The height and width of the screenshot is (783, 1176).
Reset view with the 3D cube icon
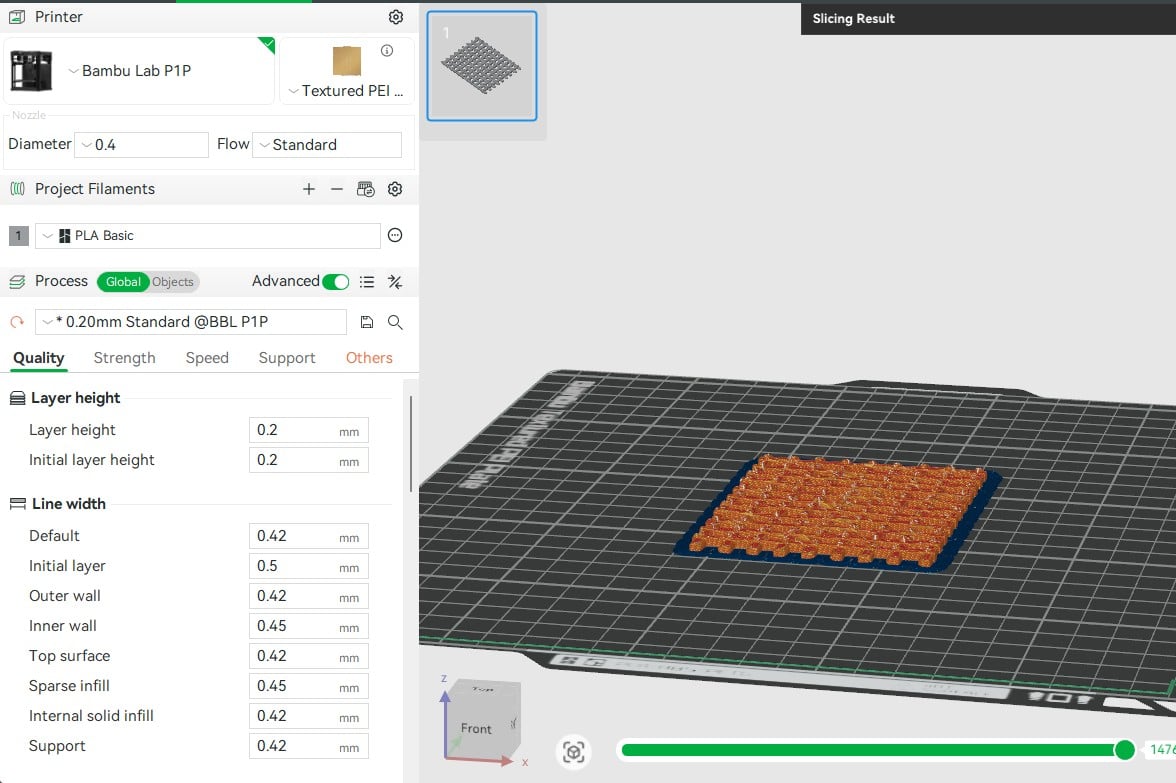pos(574,752)
